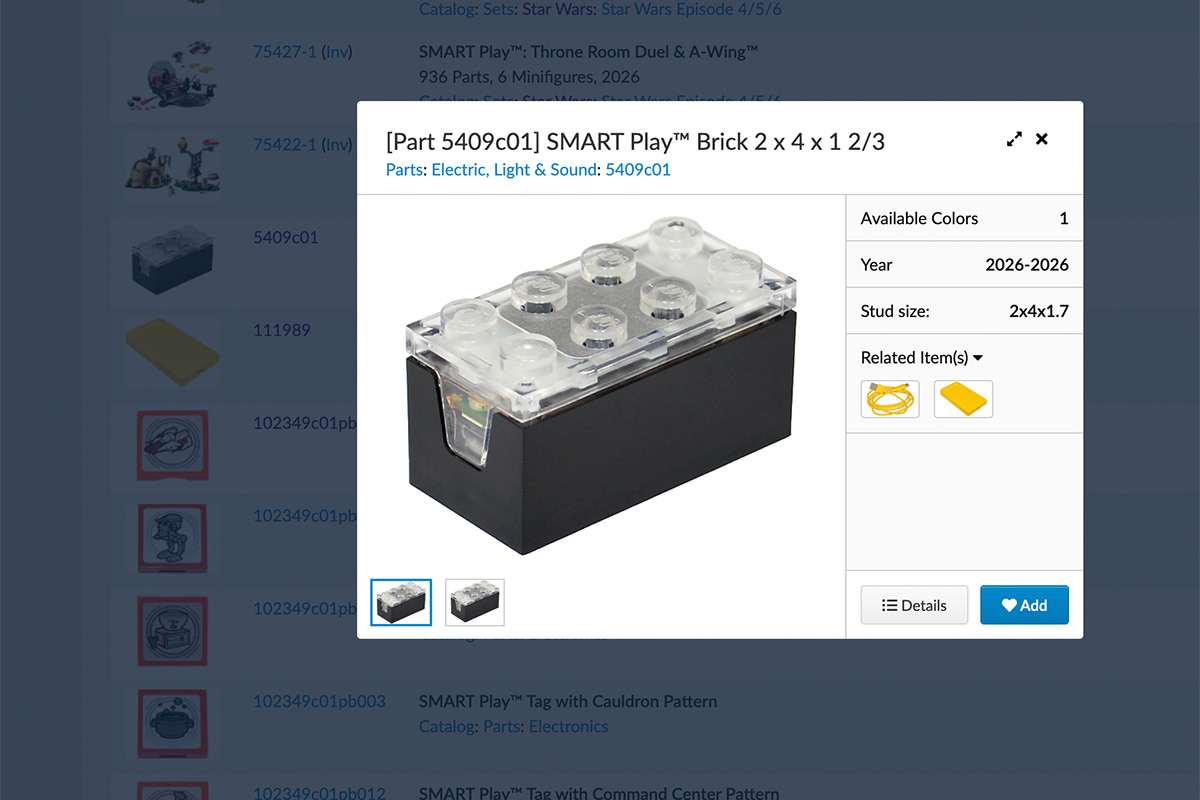Open Electric, Light & Sound category link
Screen dimensions: 1200x800
(x=514, y=170)
